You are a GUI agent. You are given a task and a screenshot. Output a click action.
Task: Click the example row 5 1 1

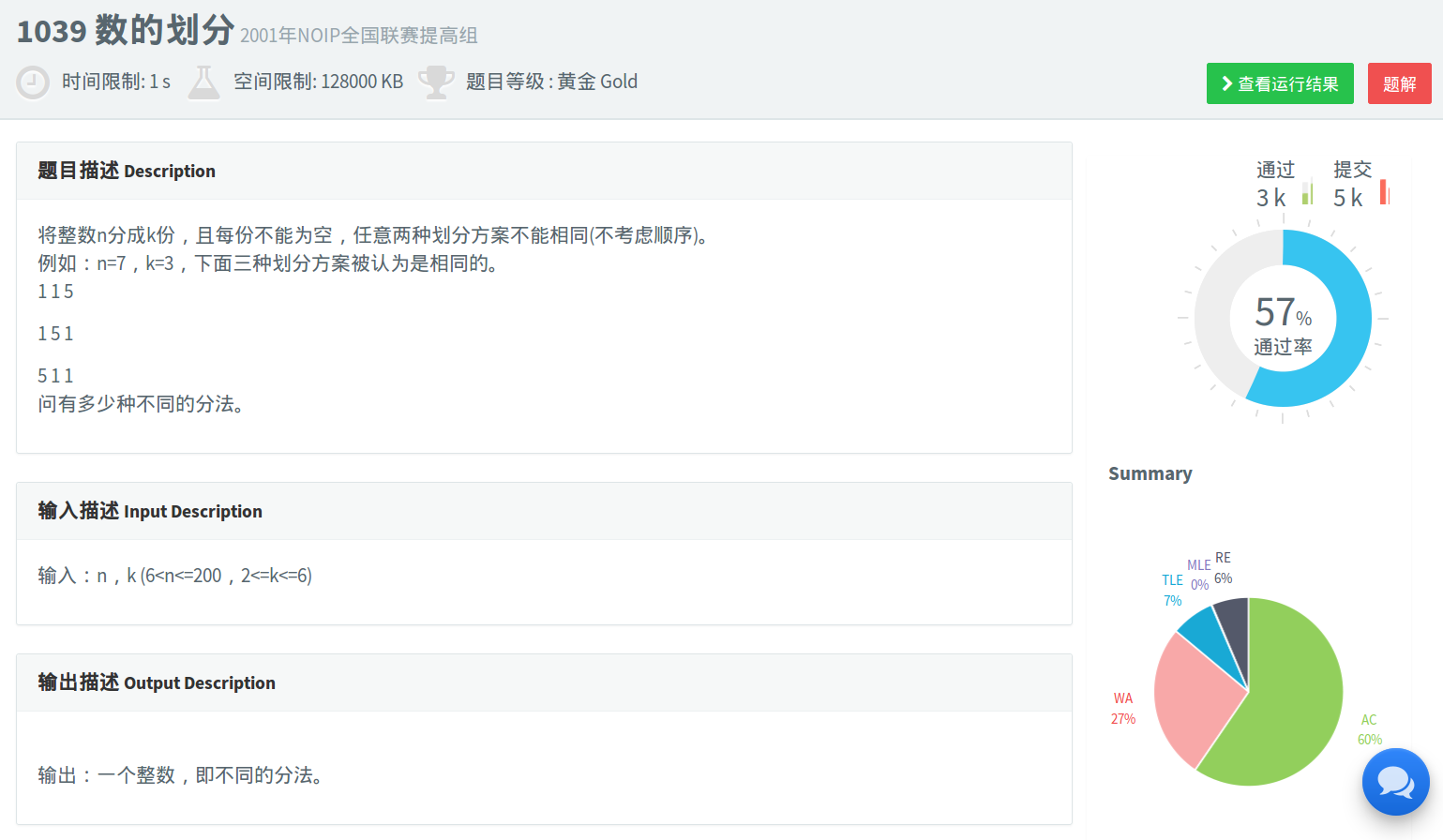55,376
